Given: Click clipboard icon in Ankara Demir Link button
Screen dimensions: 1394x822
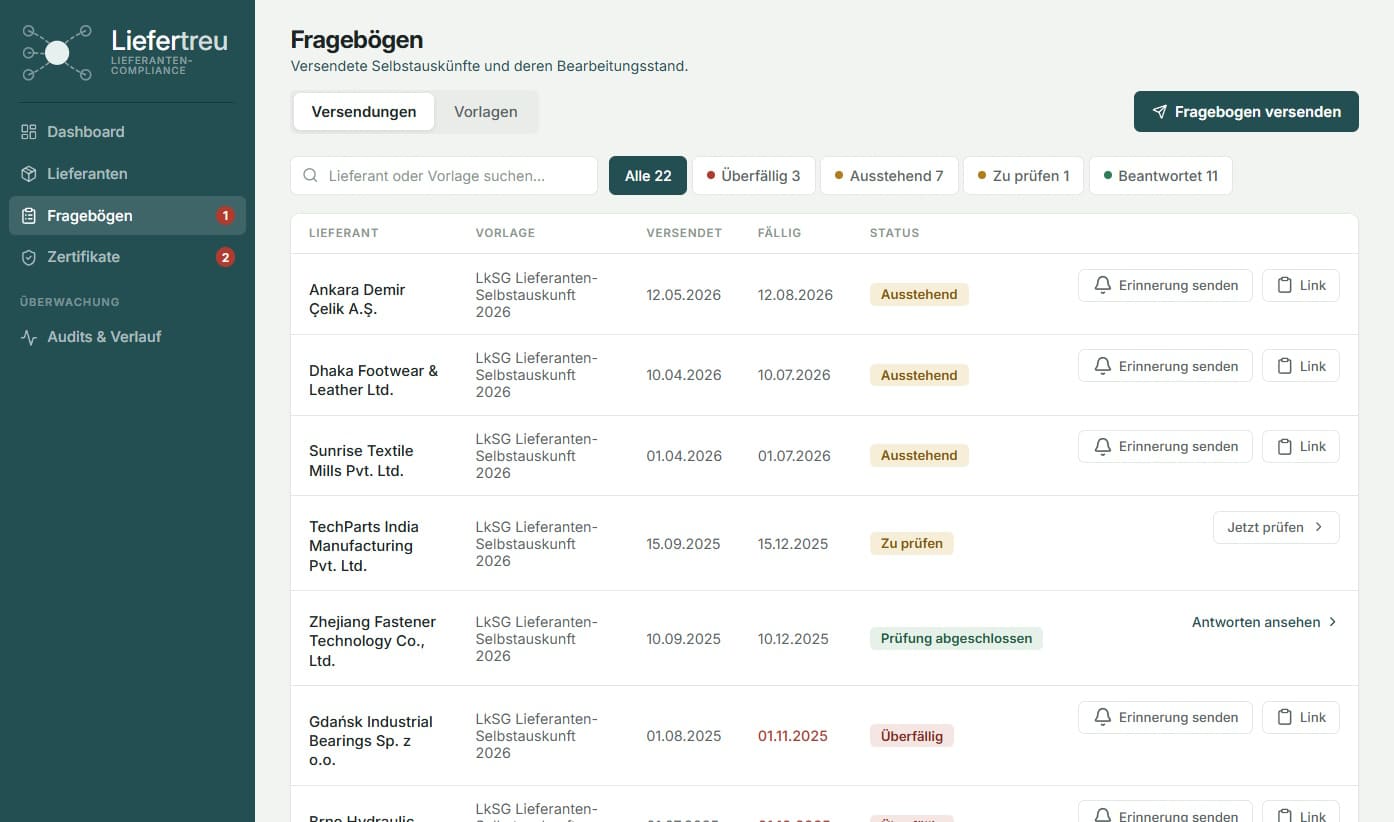Looking at the screenshot, I should point(1285,286).
